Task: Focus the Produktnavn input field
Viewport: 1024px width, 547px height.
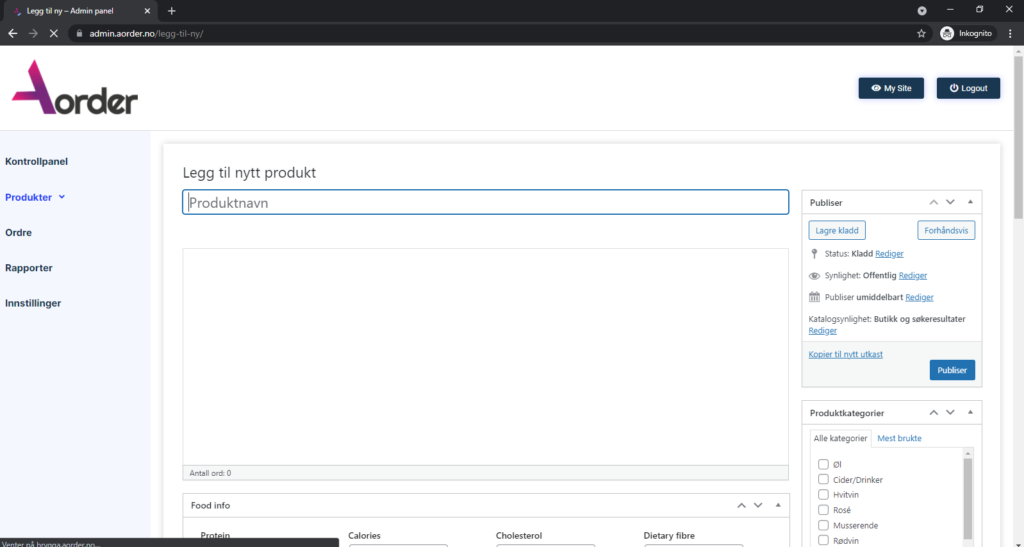Action: click(x=485, y=202)
